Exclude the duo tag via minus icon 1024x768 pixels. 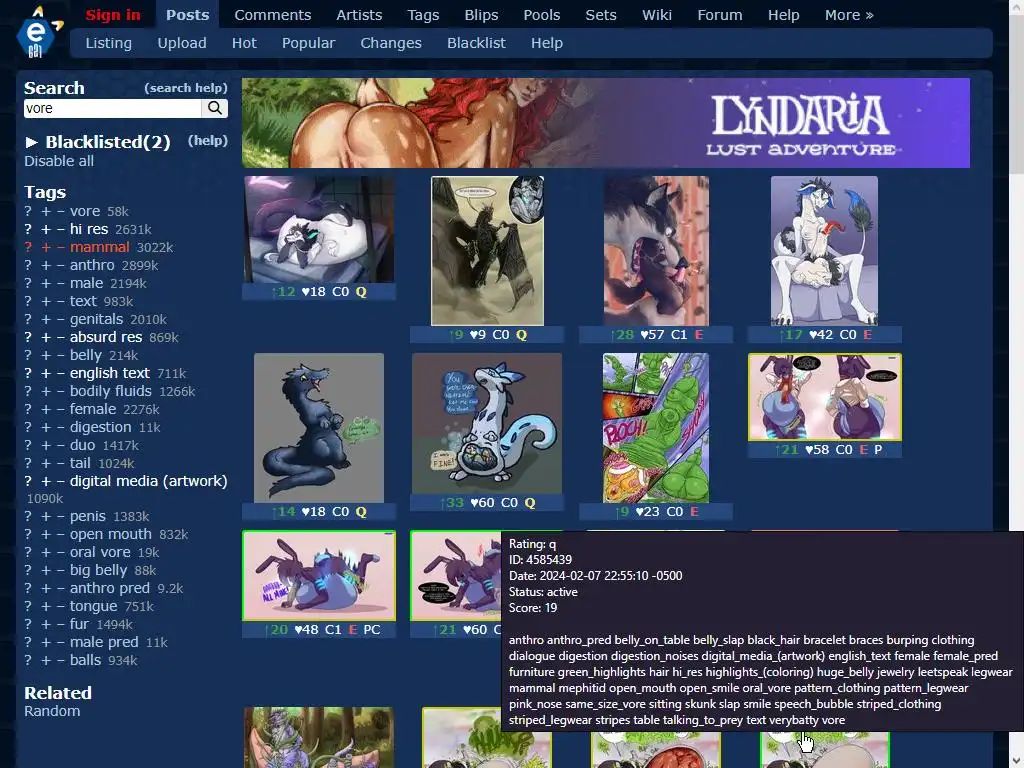[60, 445]
